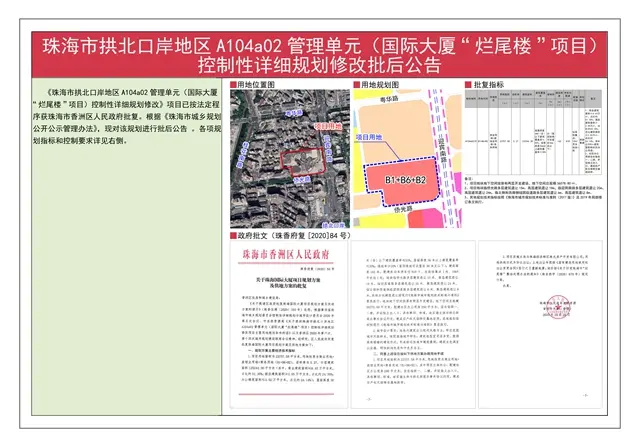Click the red official seal on the third page
Screen dimensions: 640x448
[558, 307]
